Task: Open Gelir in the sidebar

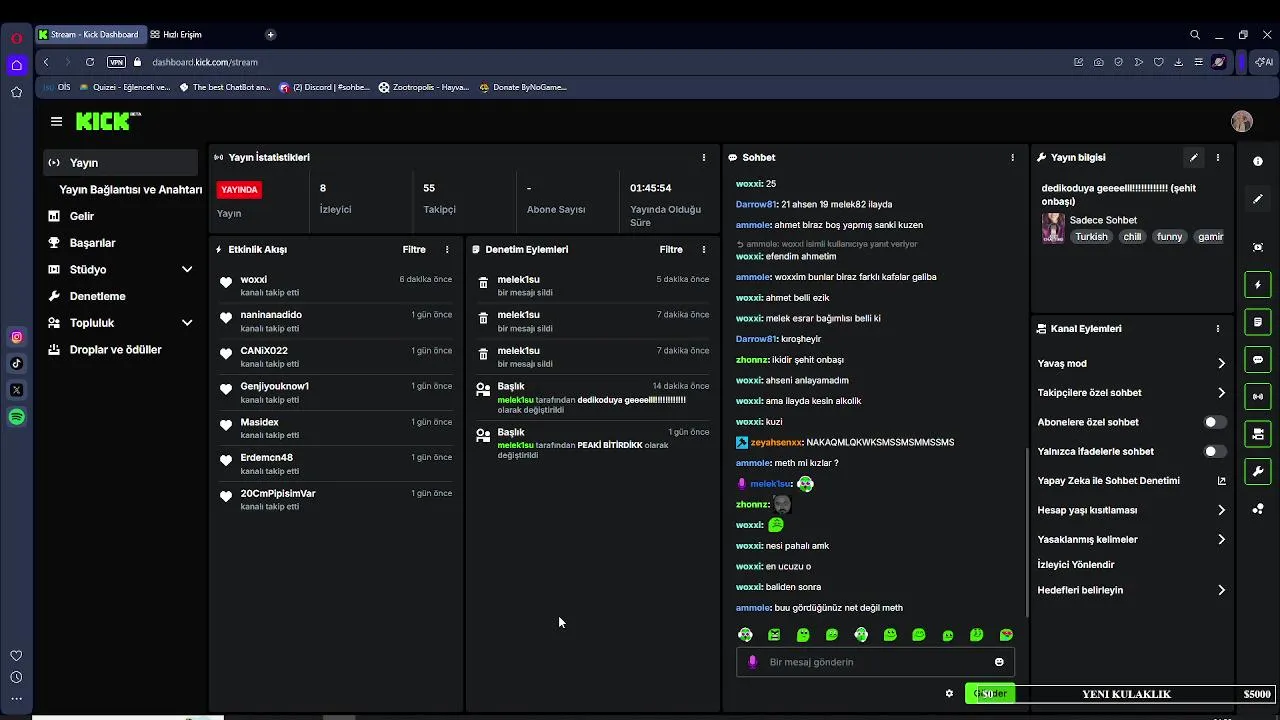Action: 121,216
